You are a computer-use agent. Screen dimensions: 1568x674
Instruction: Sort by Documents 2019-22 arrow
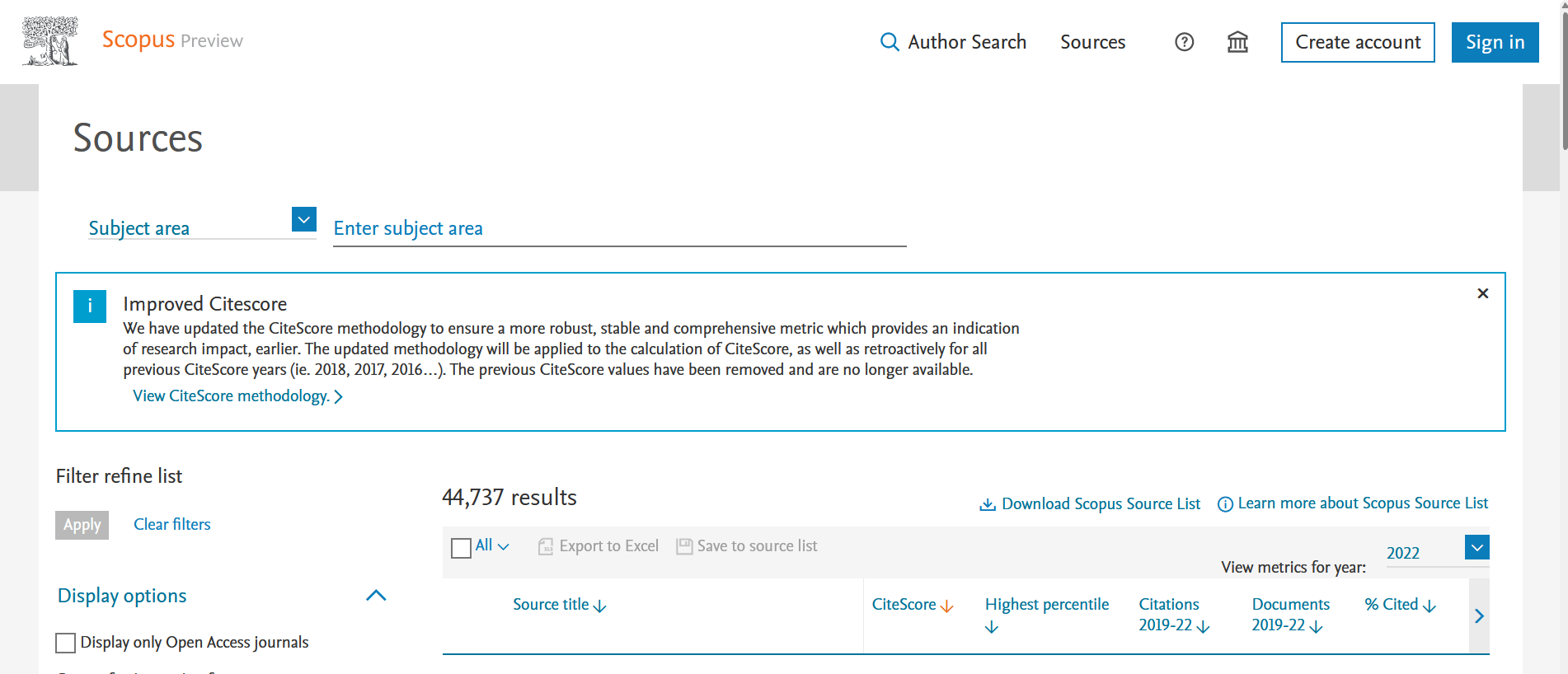(x=1316, y=627)
